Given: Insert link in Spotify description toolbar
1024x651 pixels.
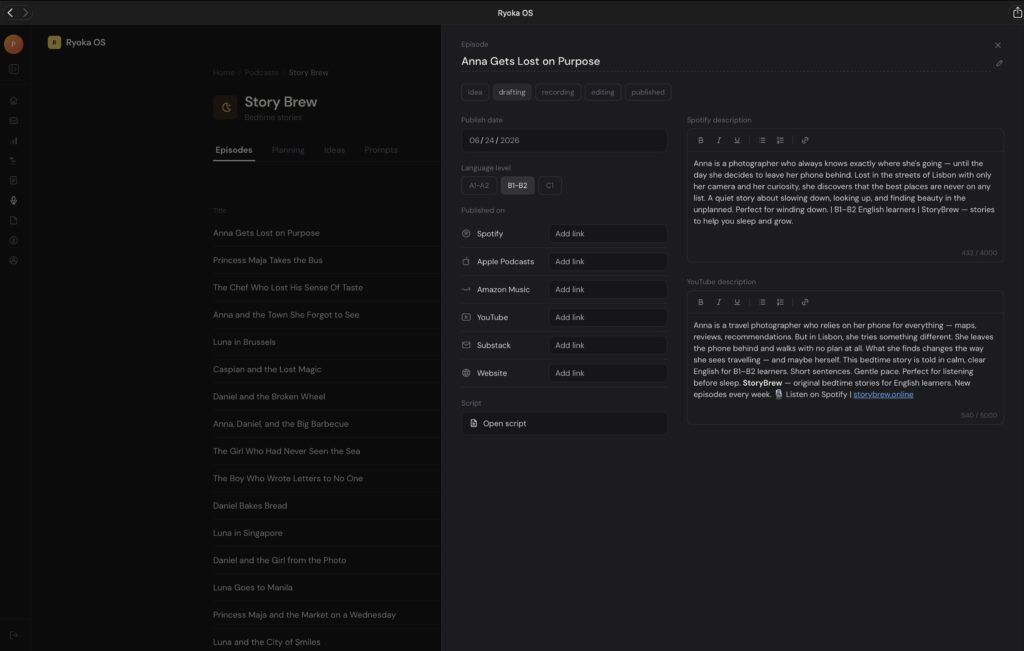Looking at the screenshot, I should tap(805, 140).
